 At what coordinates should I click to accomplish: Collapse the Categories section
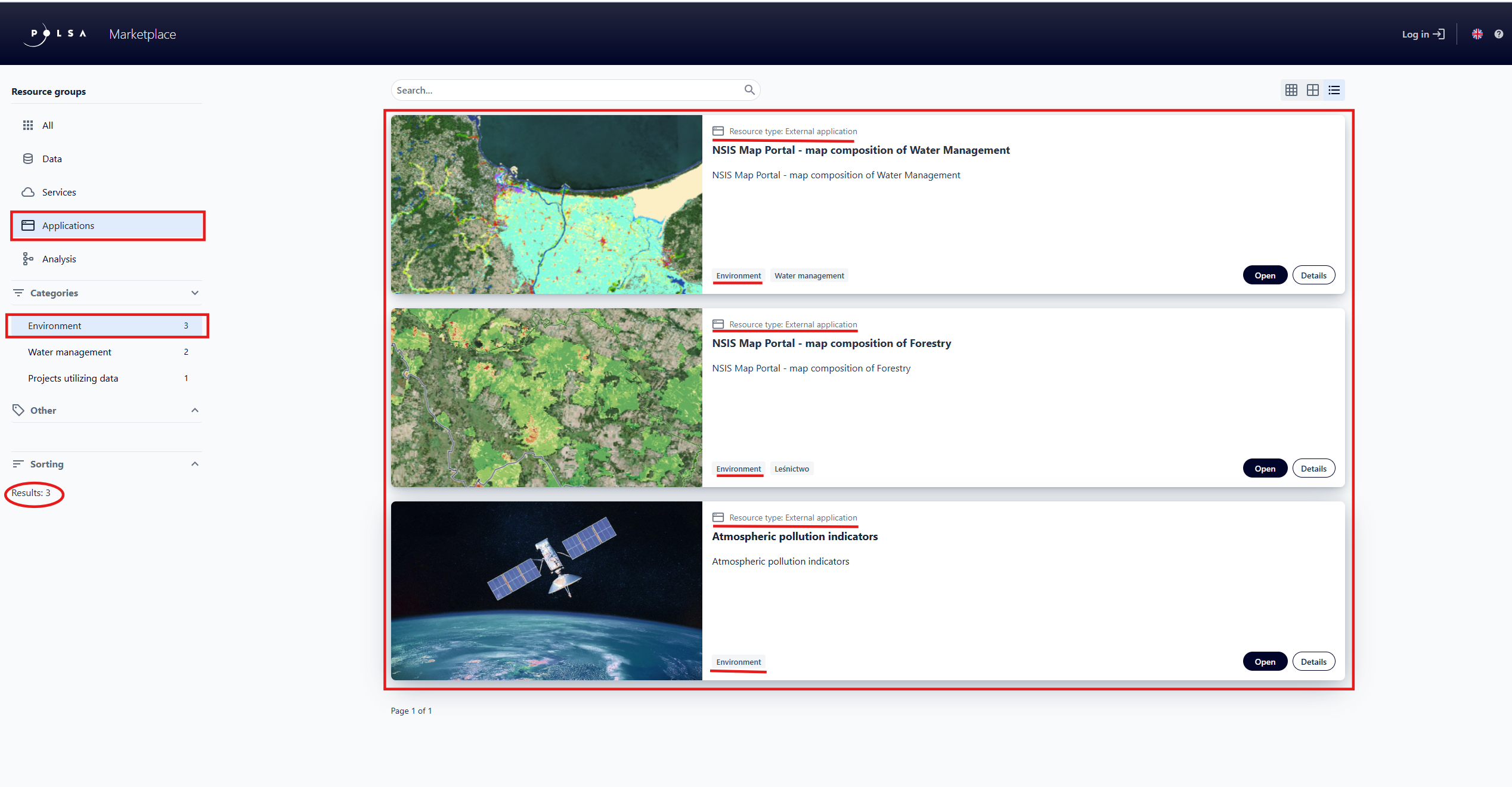point(195,293)
